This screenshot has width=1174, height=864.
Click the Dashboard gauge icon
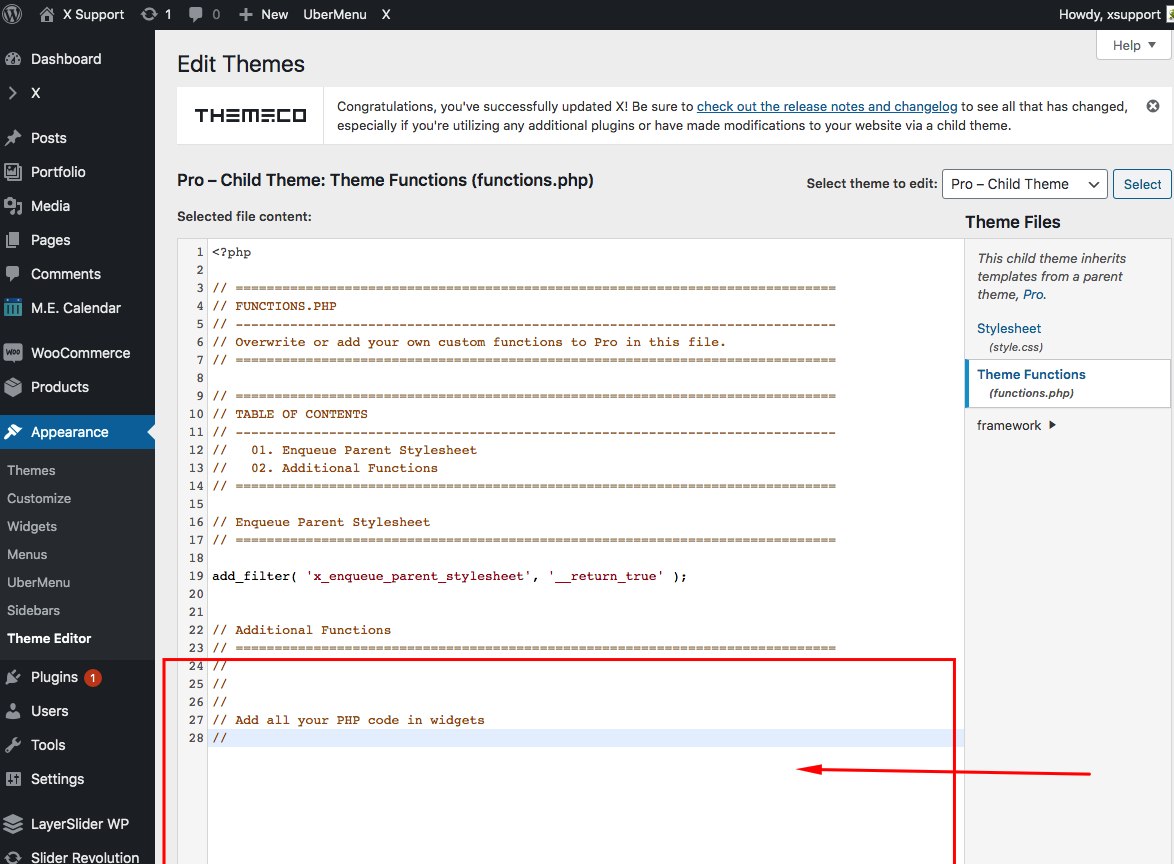[13, 59]
